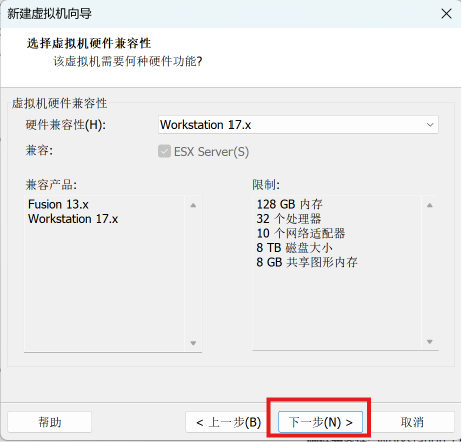The width and height of the screenshot is (462, 442).
Task: Click scroll down arrow in 限制 list
Action: point(430,342)
